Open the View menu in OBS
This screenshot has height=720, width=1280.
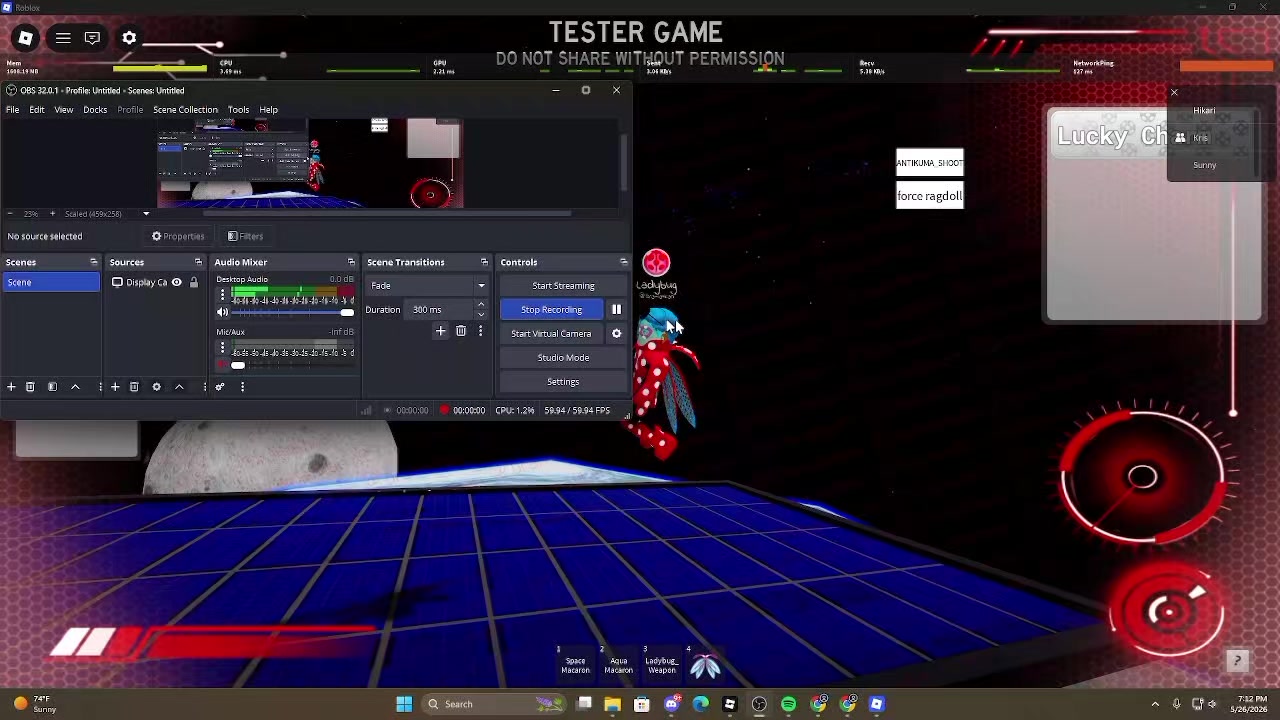(64, 110)
